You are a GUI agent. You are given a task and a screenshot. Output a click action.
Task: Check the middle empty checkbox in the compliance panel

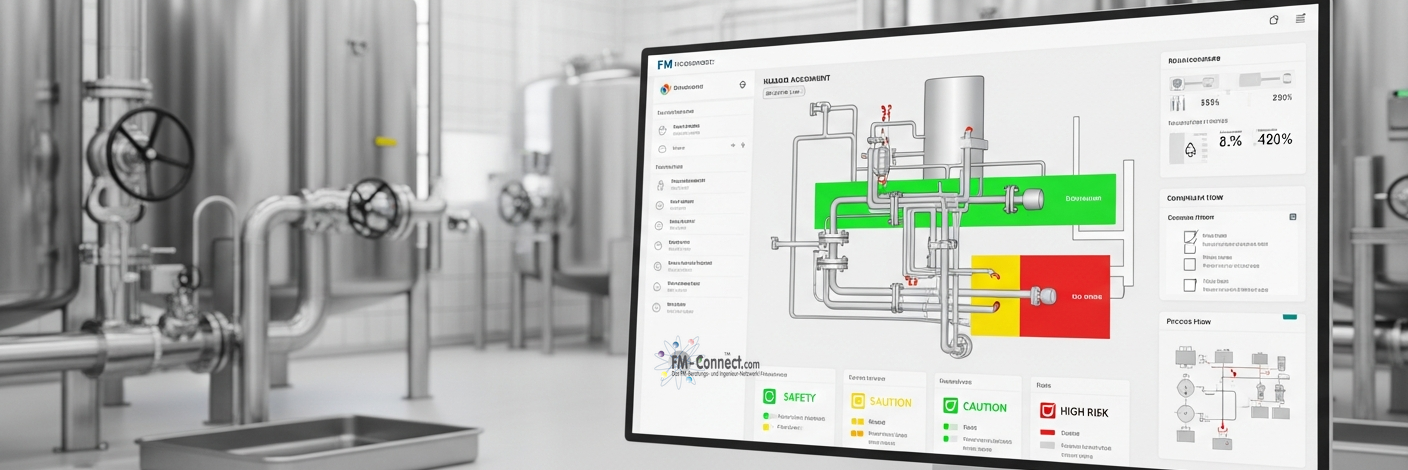point(1190,264)
